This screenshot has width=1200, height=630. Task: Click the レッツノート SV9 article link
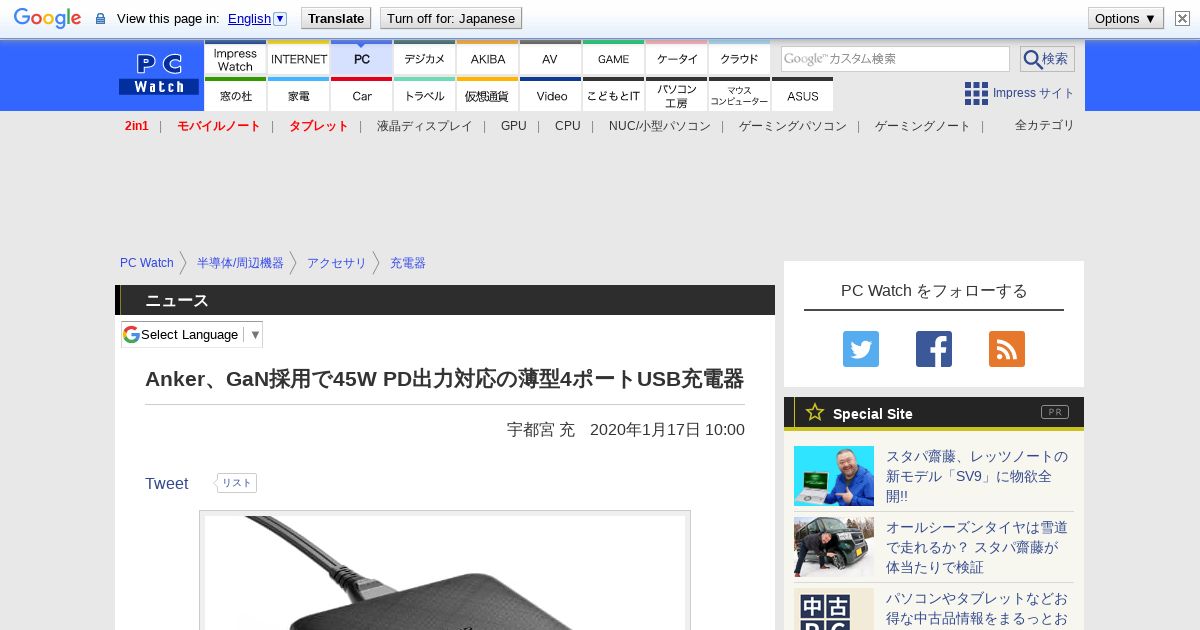coord(977,476)
